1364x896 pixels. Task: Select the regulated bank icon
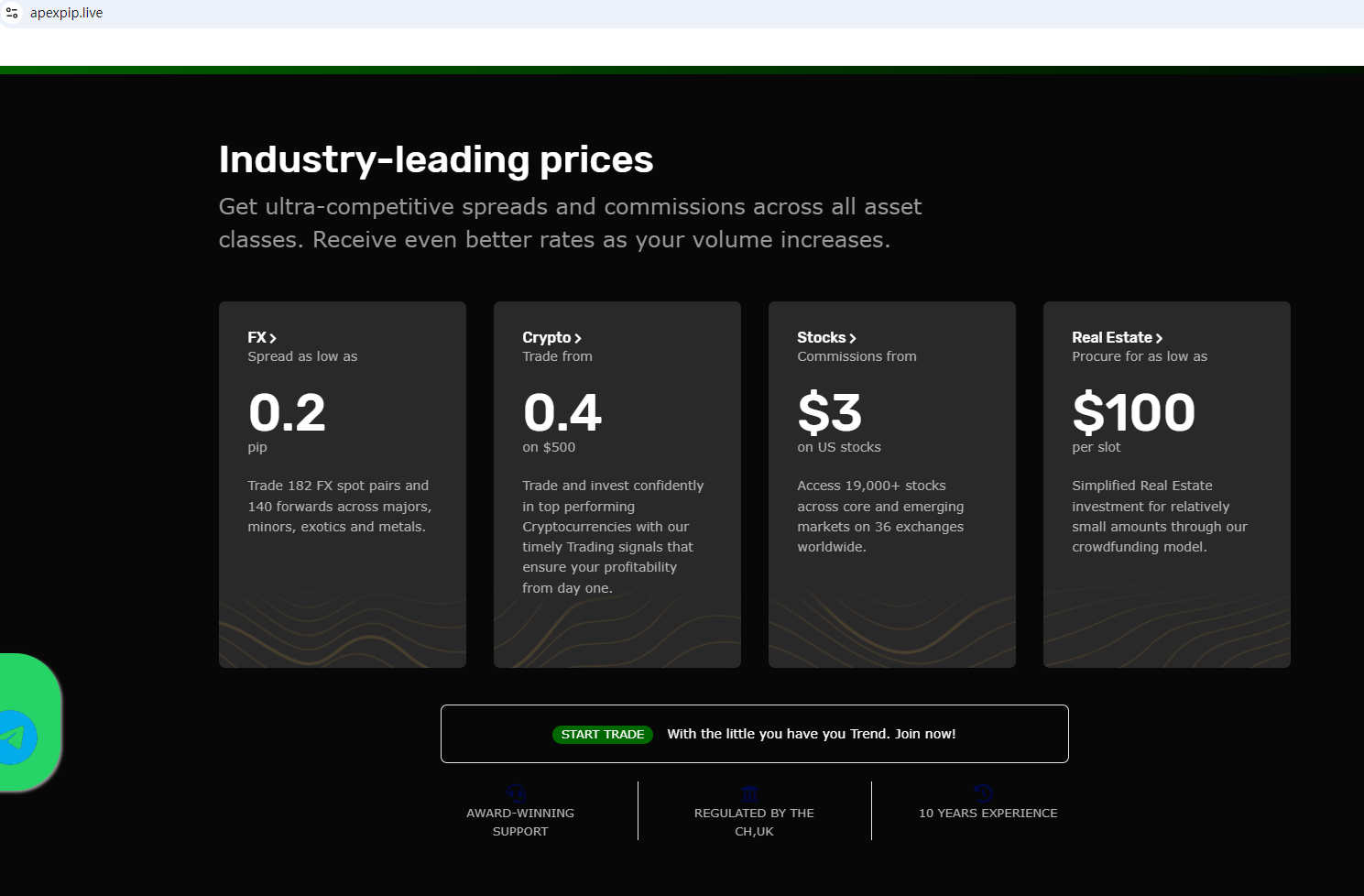click(x=749, y=793)
